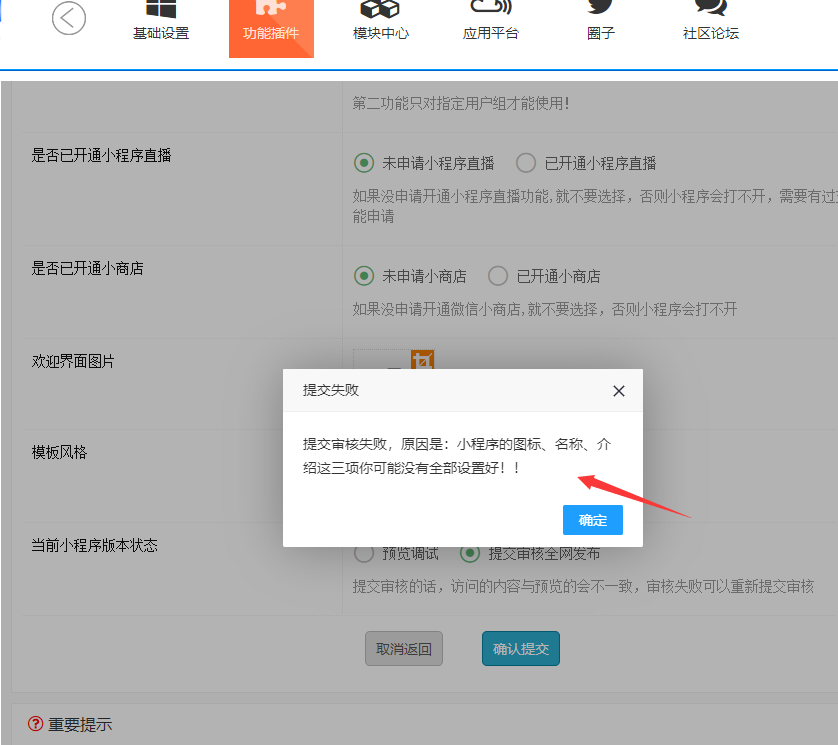Select 已开通小程序直播 radio option
This screenshot has height=745, width=838.
(x=526, y=163)
